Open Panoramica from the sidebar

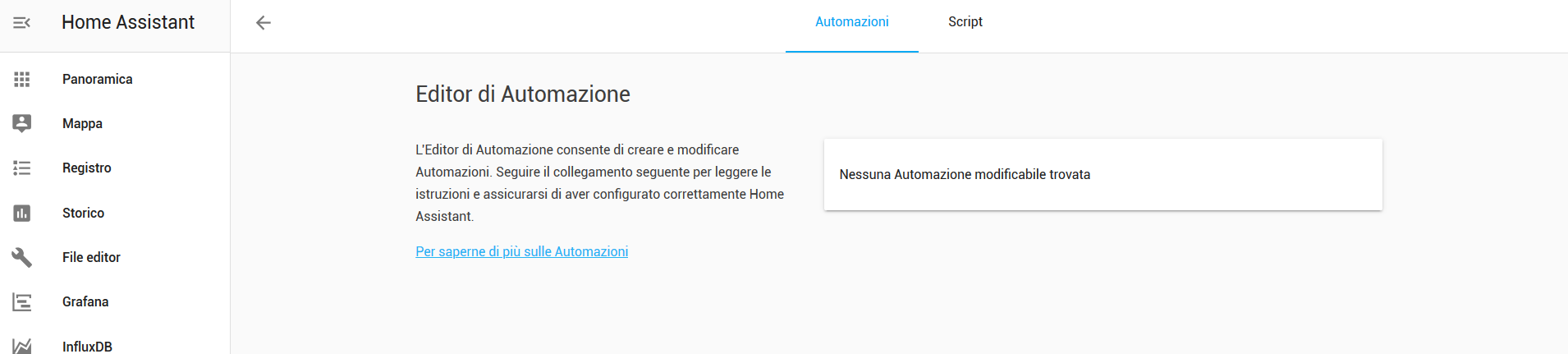pyautogui.click(x=97, y=79)
